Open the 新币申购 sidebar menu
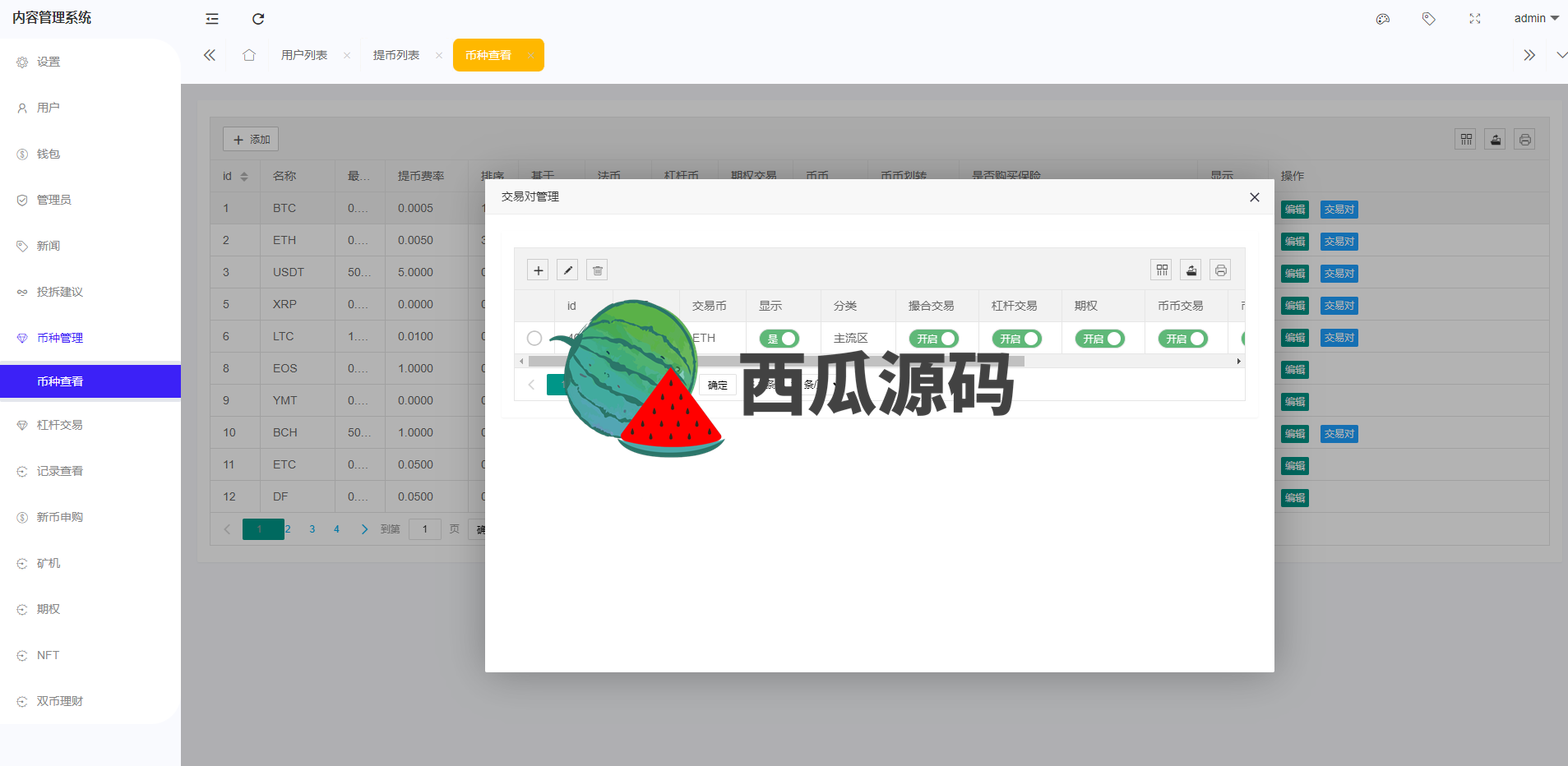Viewport: 1568px width, 766px height. click(90, 517)
